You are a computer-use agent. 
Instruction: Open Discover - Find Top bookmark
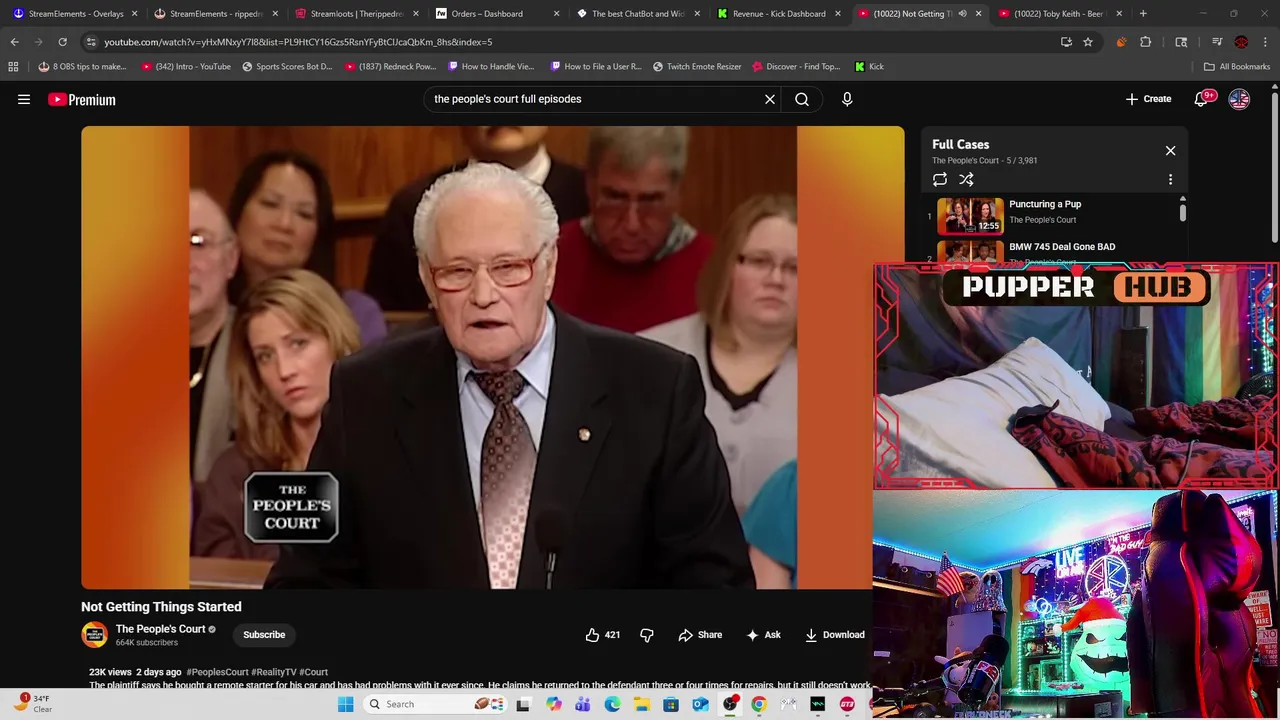click(x=795, y=66)
